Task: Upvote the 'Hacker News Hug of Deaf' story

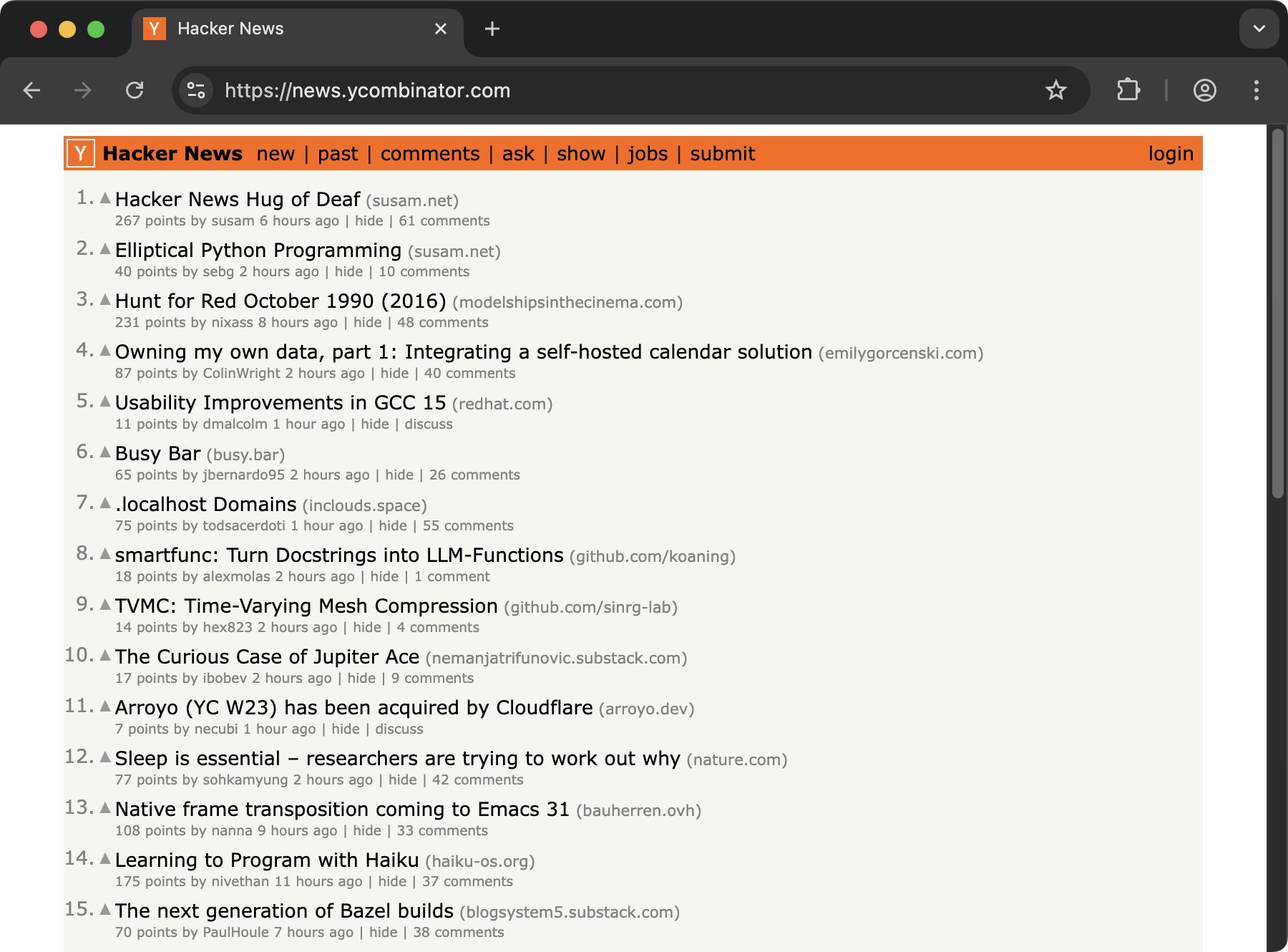Action: click(x=105, y=198)
